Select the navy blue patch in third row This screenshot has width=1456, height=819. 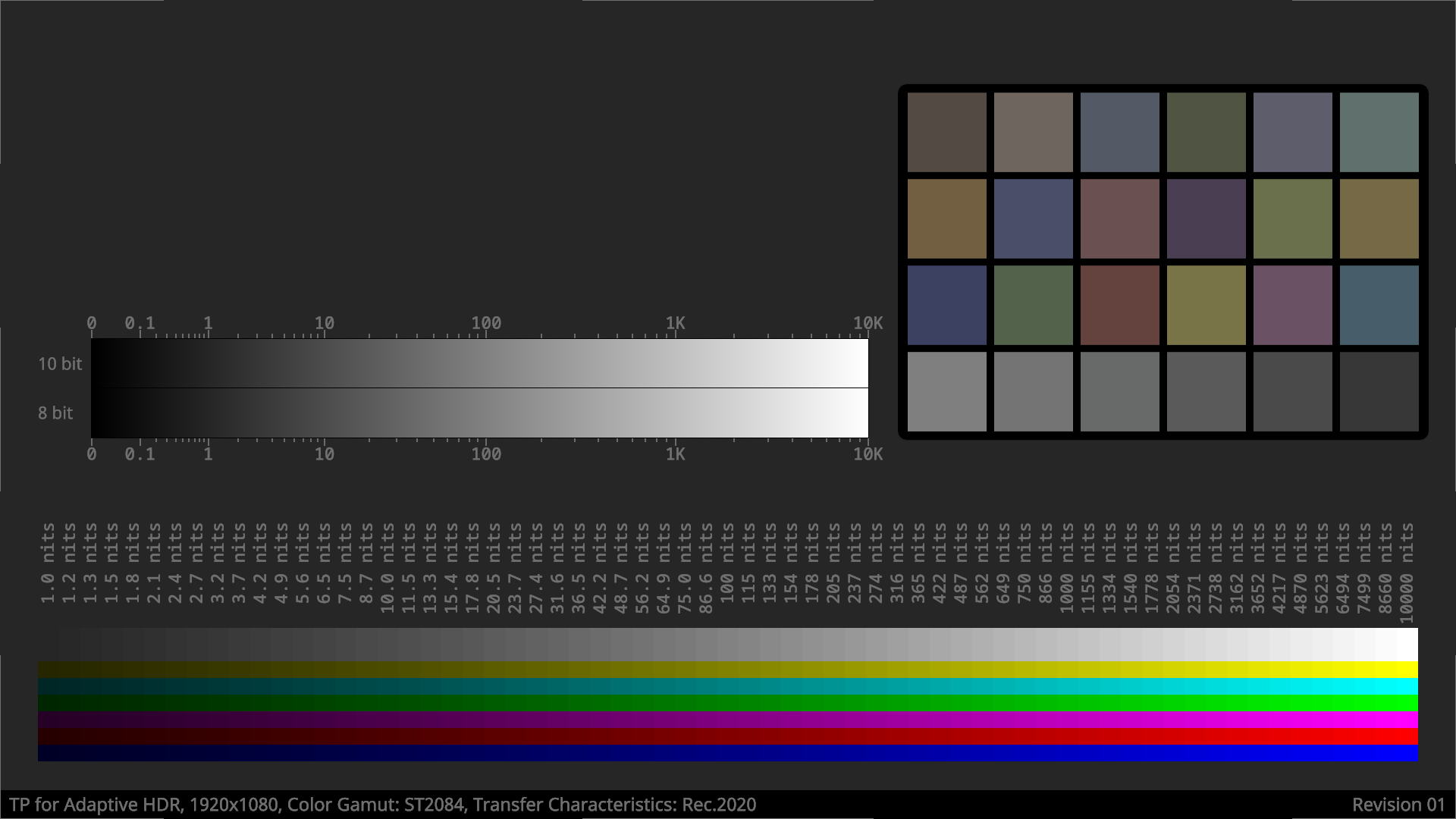(946, 305)
